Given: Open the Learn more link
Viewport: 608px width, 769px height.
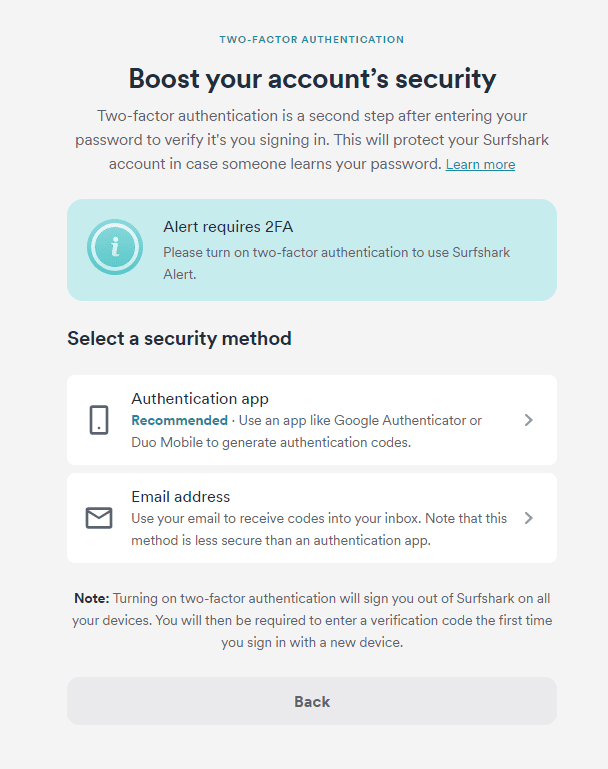Looking at the screenshot, I should (480, 164).
